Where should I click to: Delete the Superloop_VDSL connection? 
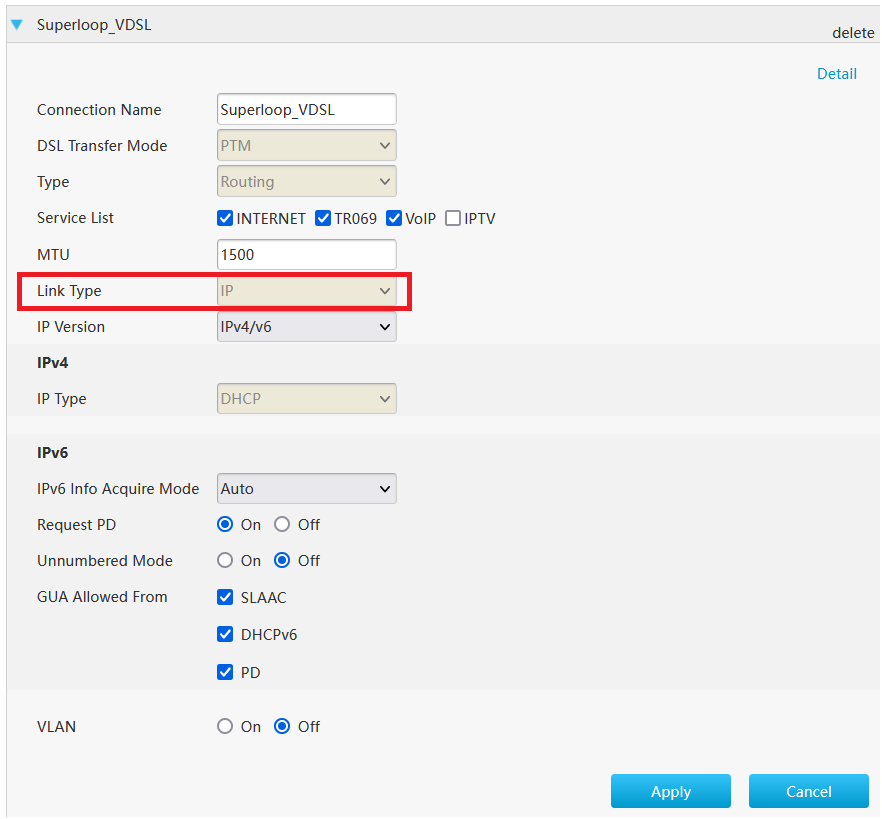(x=853, y=32)
